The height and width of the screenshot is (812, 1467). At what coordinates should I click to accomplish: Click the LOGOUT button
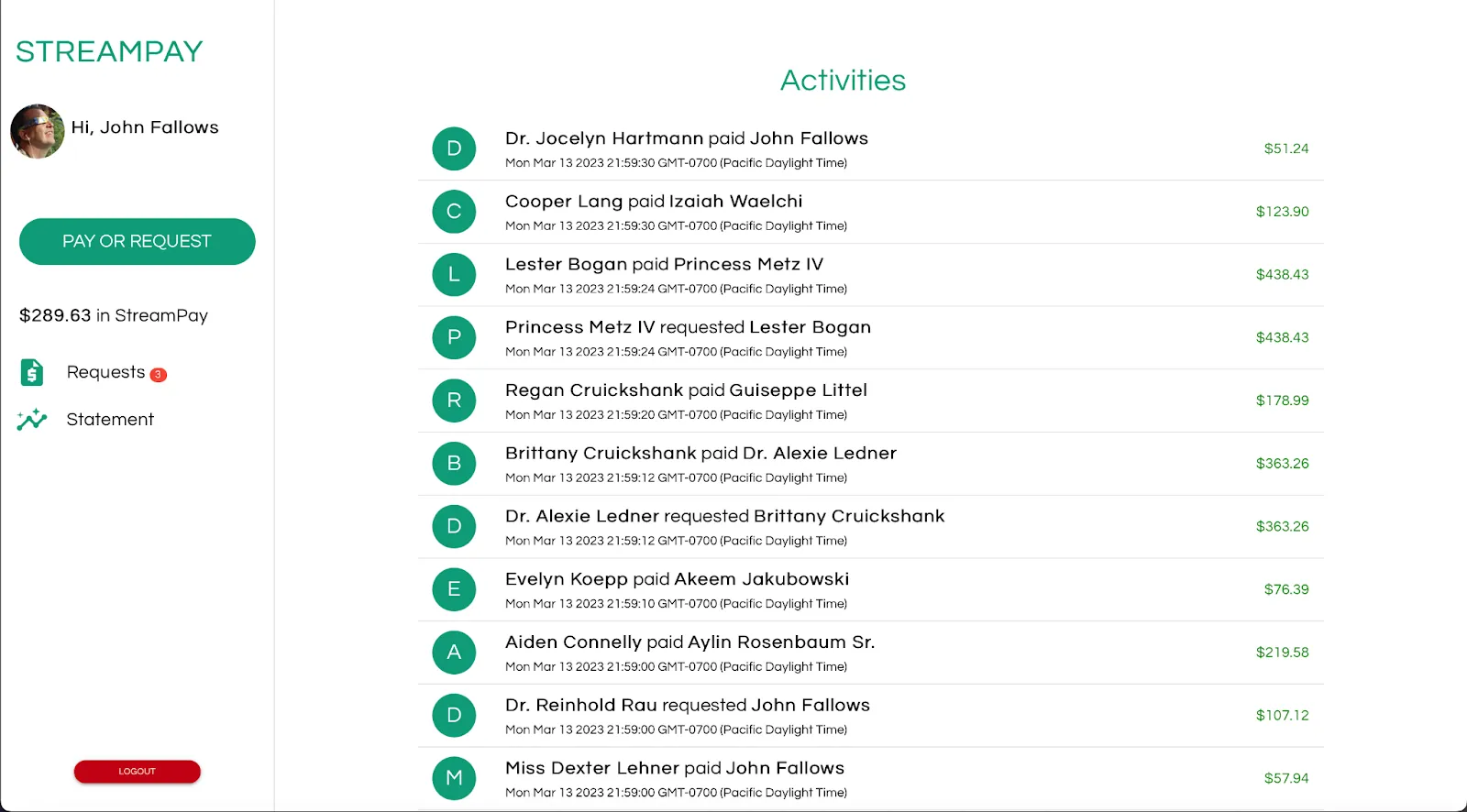click(136, 771)
